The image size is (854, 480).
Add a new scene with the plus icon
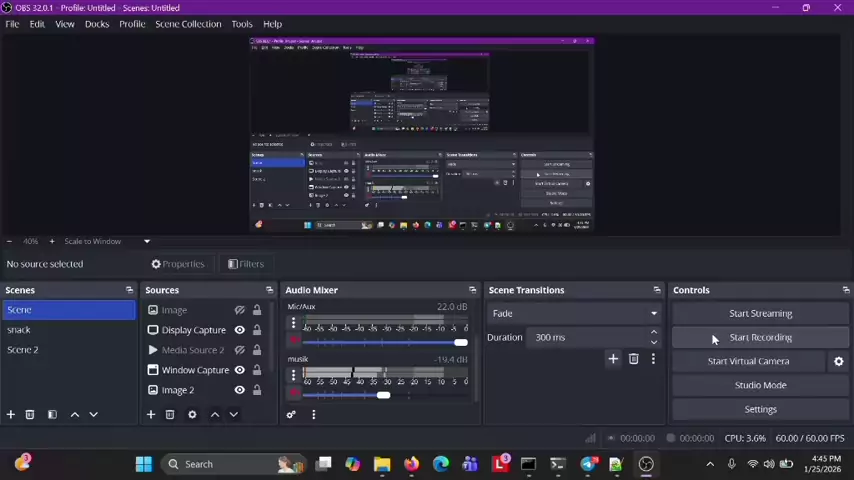tap(11, 414)
